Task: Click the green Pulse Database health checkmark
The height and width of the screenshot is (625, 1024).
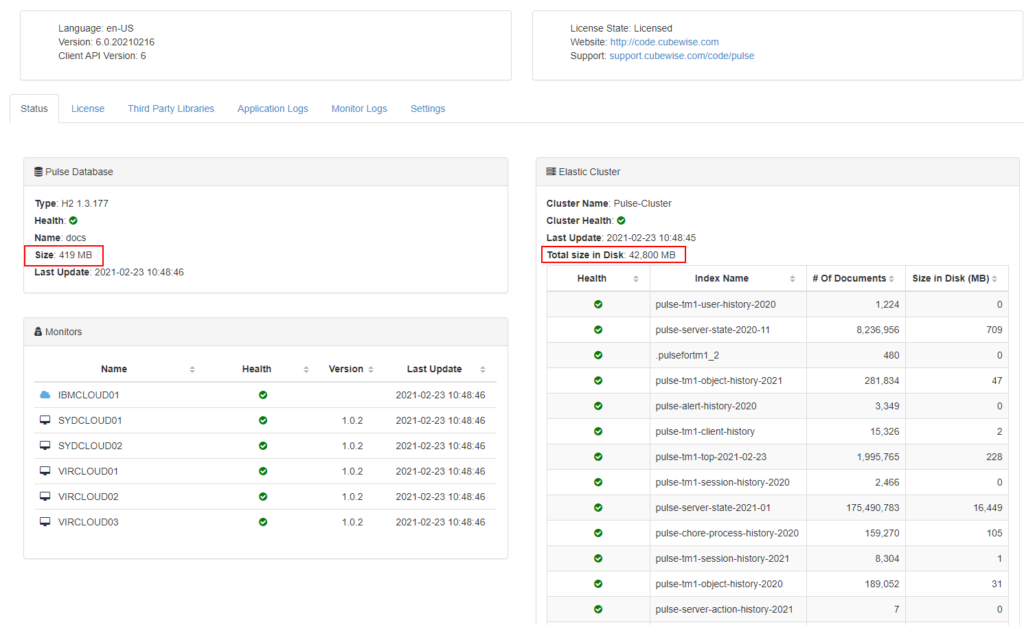Action: pos(73,220)
